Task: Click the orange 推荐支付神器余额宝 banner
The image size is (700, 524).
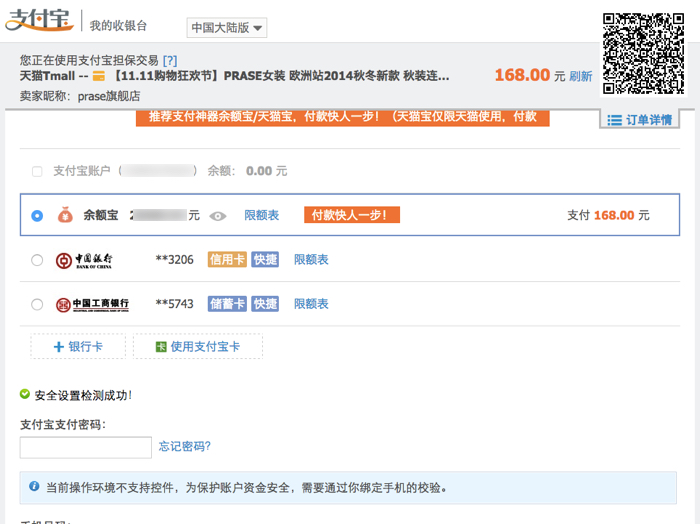Action: click(x=342, y=117)
